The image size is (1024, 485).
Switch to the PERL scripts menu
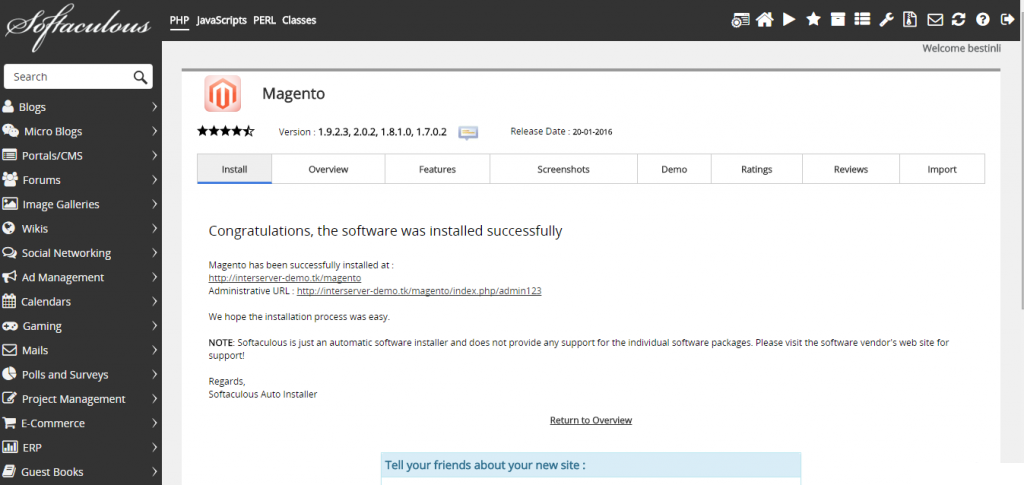pos(264,20)
